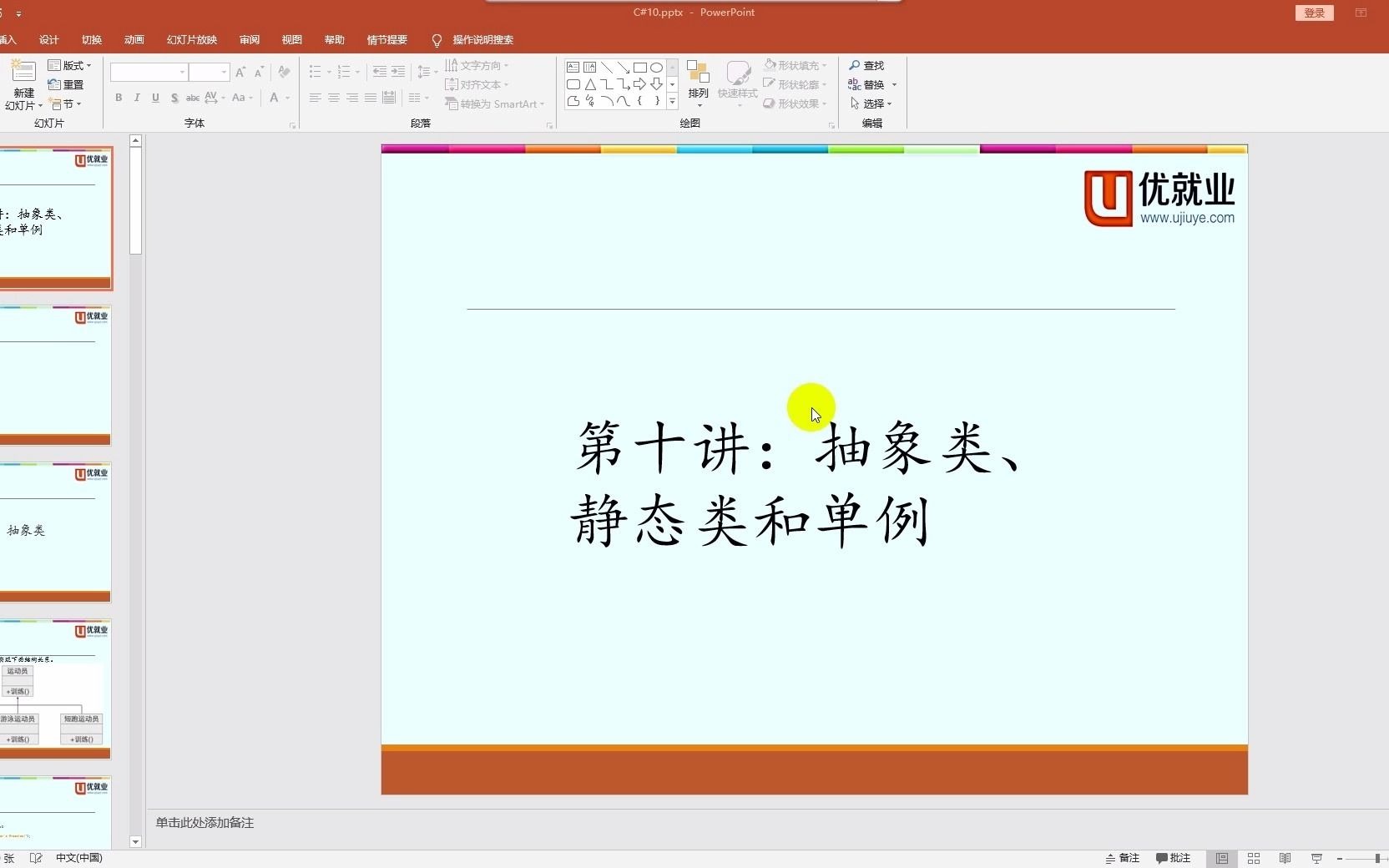Expand the shapes gallery more arrow

672,101
